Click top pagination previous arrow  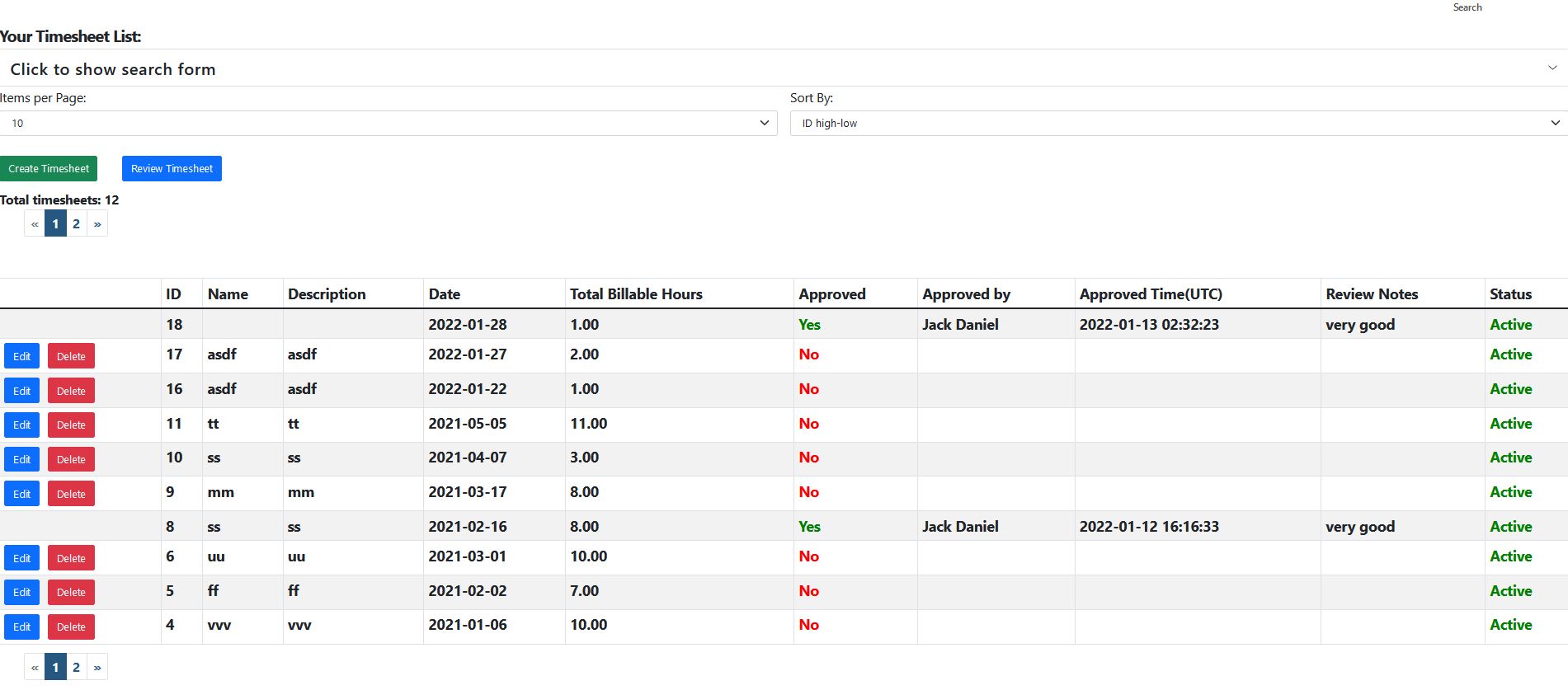(x=35, y=223)
